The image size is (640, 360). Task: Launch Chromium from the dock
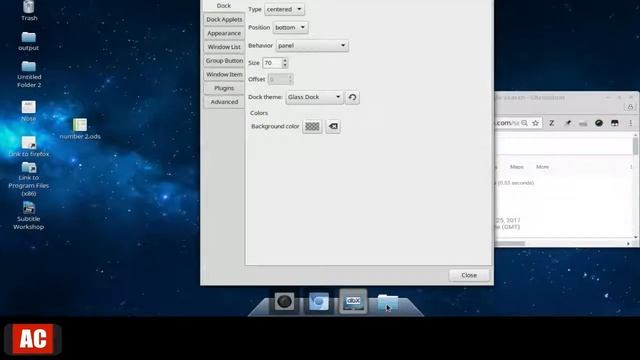(x=319, y=302)
